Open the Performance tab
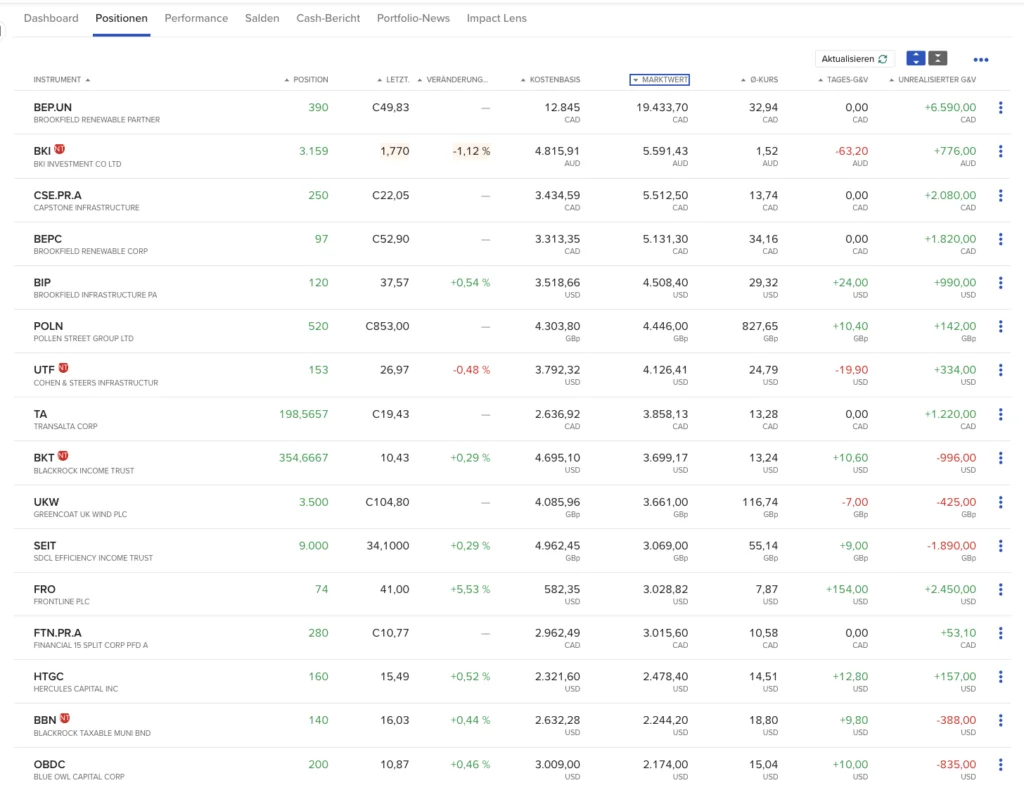The image size is (1024, 790). 196,18
